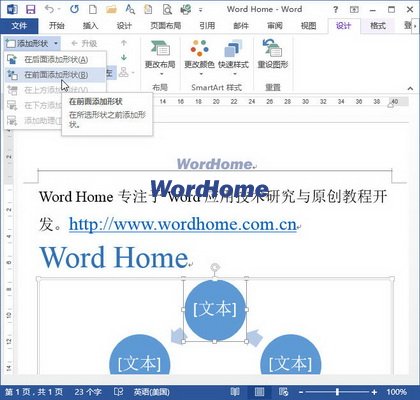Choose 在前面添加形状(B) menu entry
The height and width of the screenshot is (400, 420).
click(x=55, y=75)
